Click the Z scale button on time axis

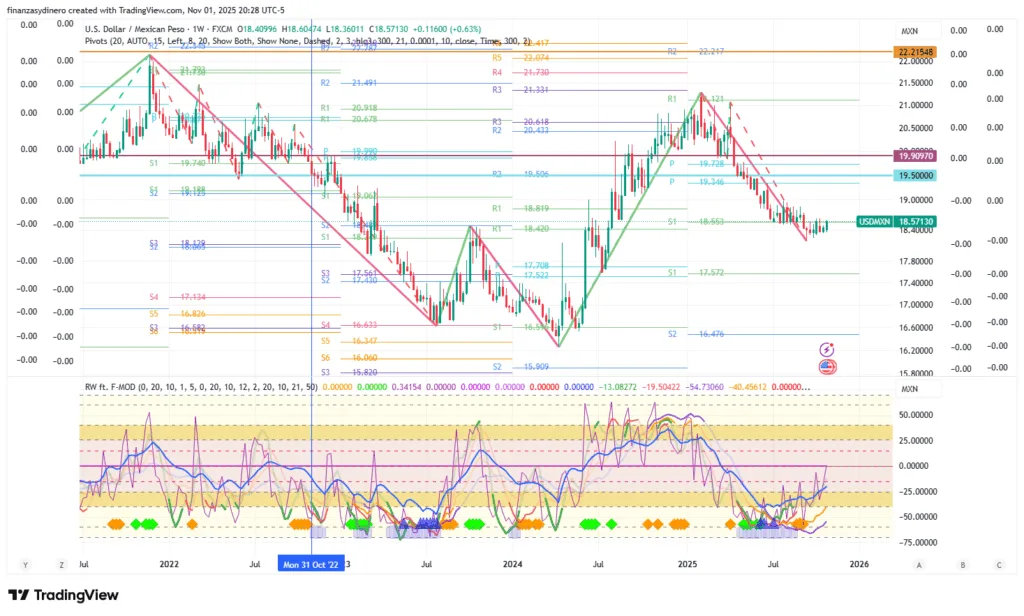tap(60, 564)
